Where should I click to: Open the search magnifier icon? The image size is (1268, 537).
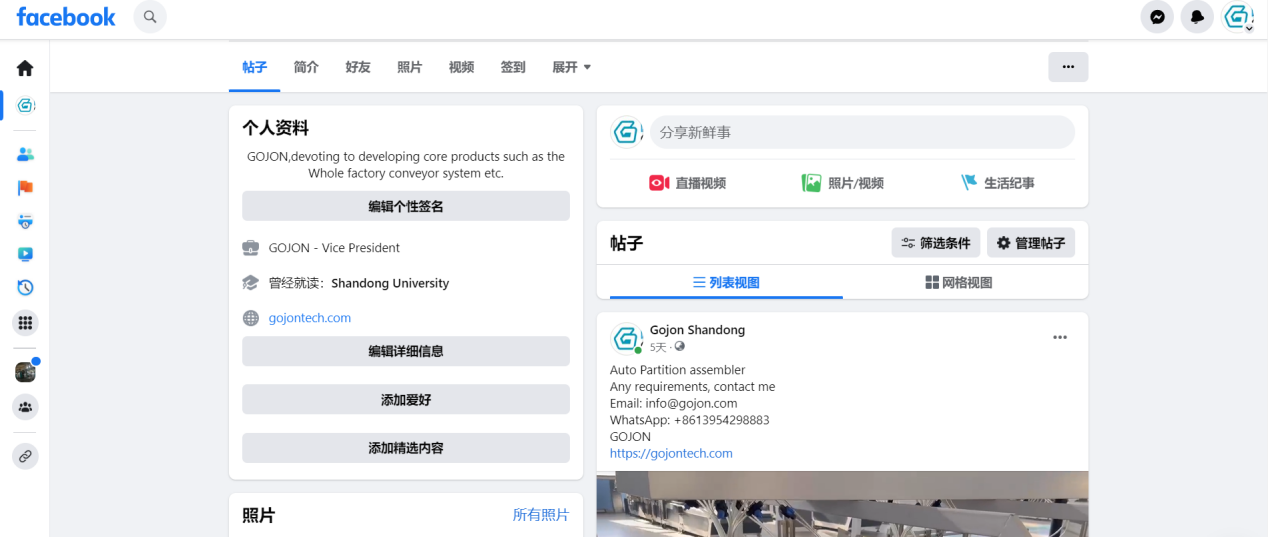150,16
